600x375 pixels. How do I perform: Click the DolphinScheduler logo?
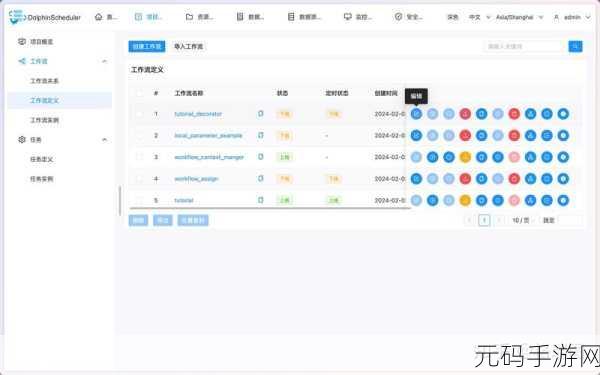pyautogui.click(x=44, y=17)
